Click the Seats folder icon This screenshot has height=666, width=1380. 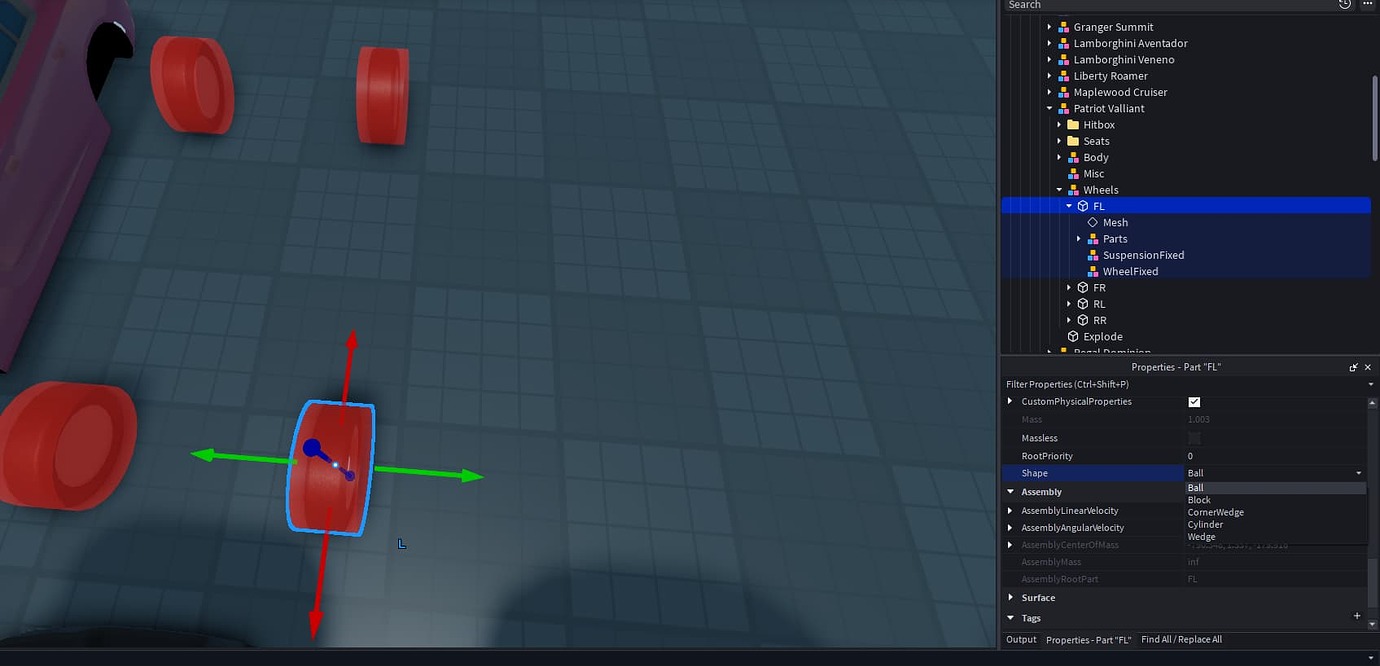1073,141
